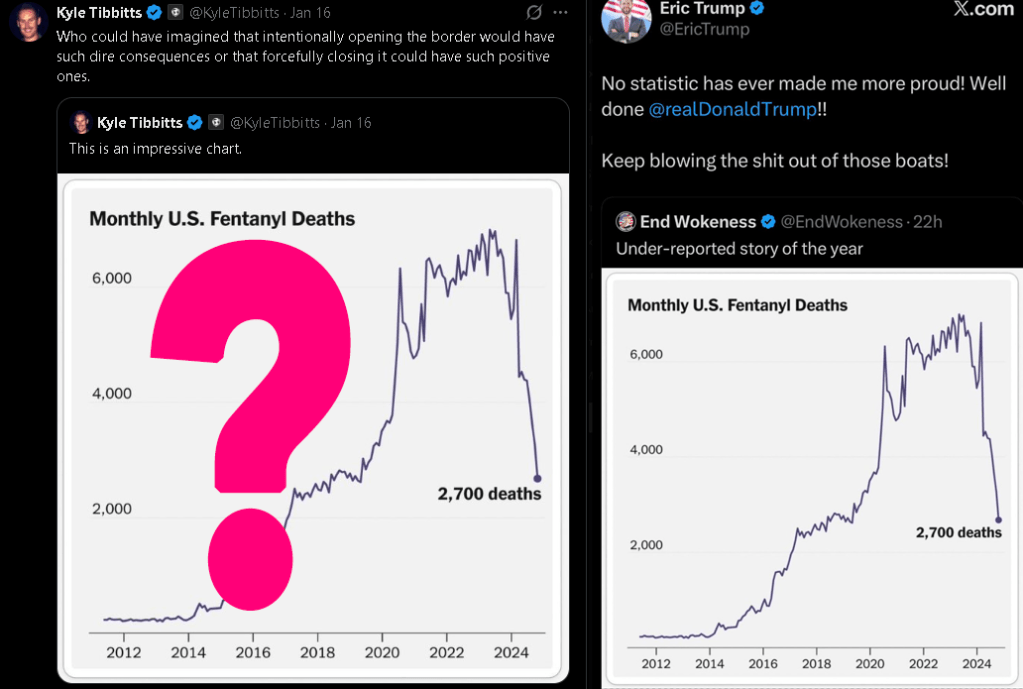Open the Jan 16 date in the quoted post

pos(351,123)
